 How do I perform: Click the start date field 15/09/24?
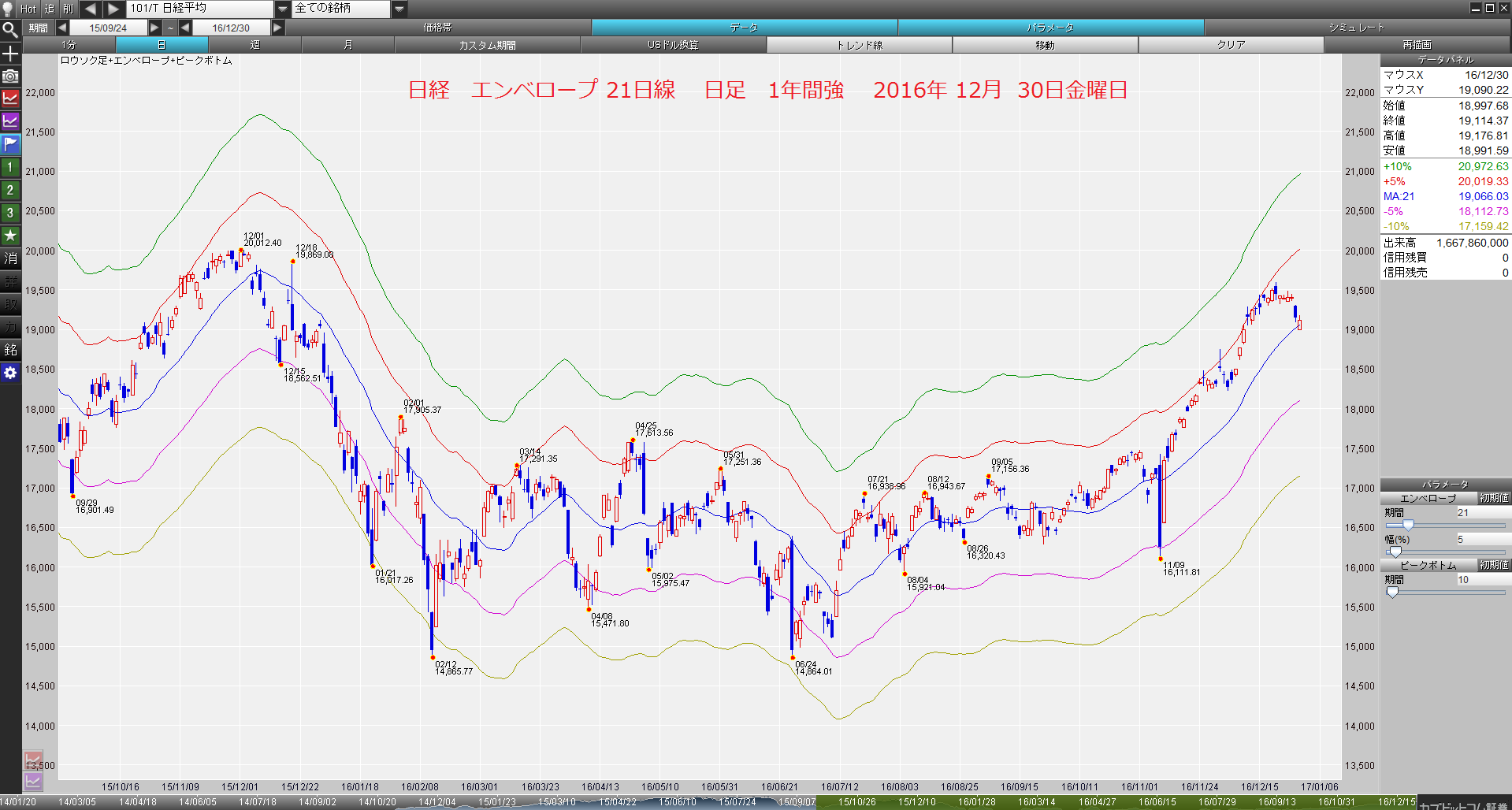(108, 28)
